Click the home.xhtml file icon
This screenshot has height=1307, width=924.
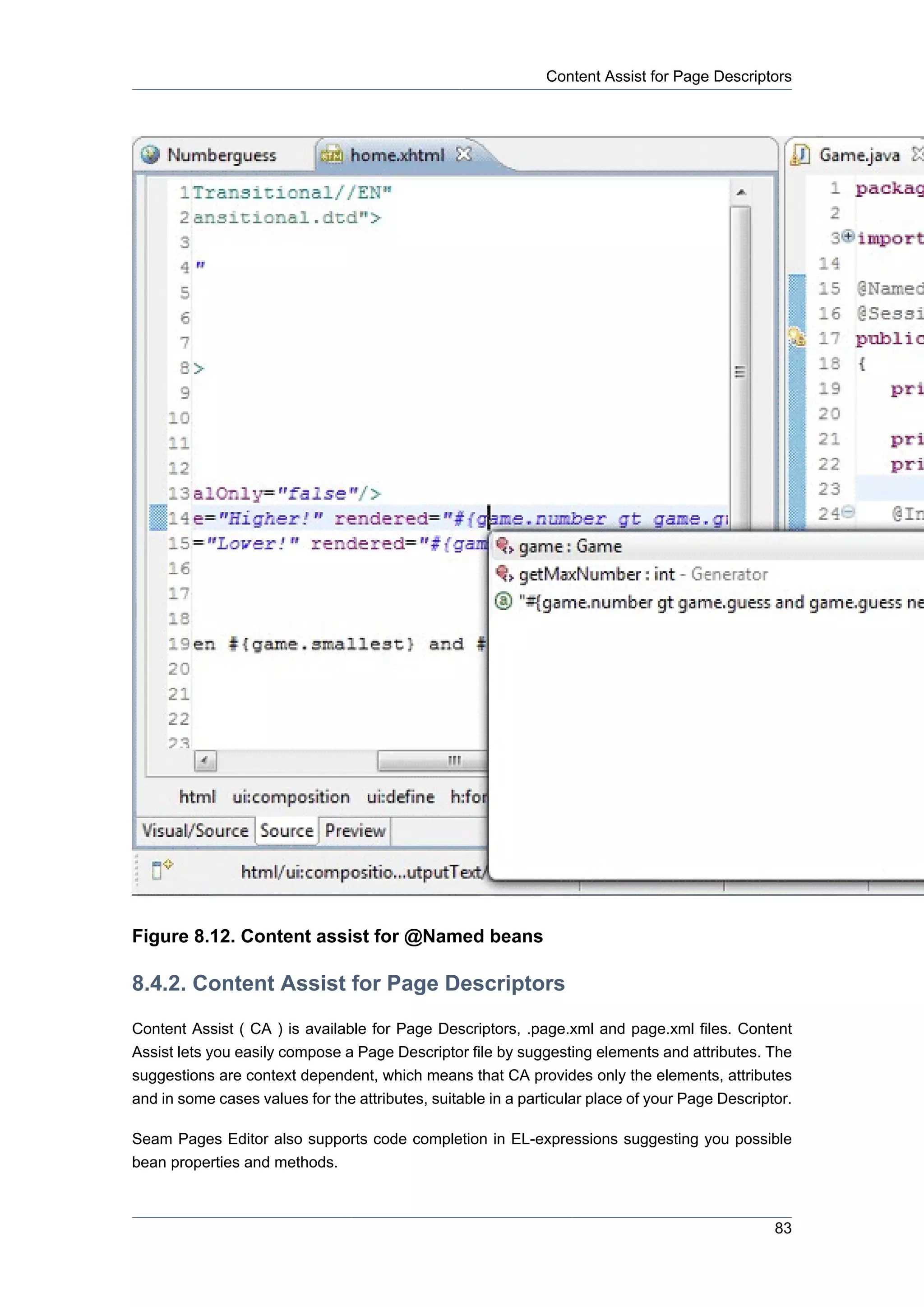pos(332,155)
